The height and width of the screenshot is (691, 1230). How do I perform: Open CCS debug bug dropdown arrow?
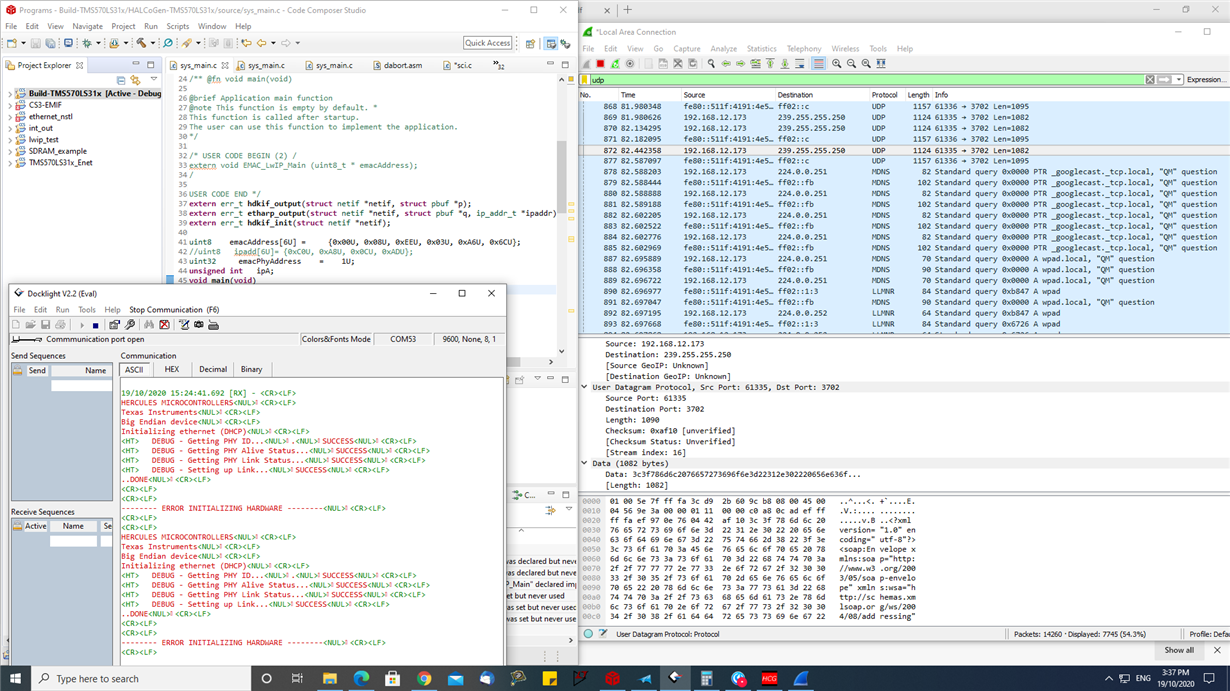[x=98, y=43]
